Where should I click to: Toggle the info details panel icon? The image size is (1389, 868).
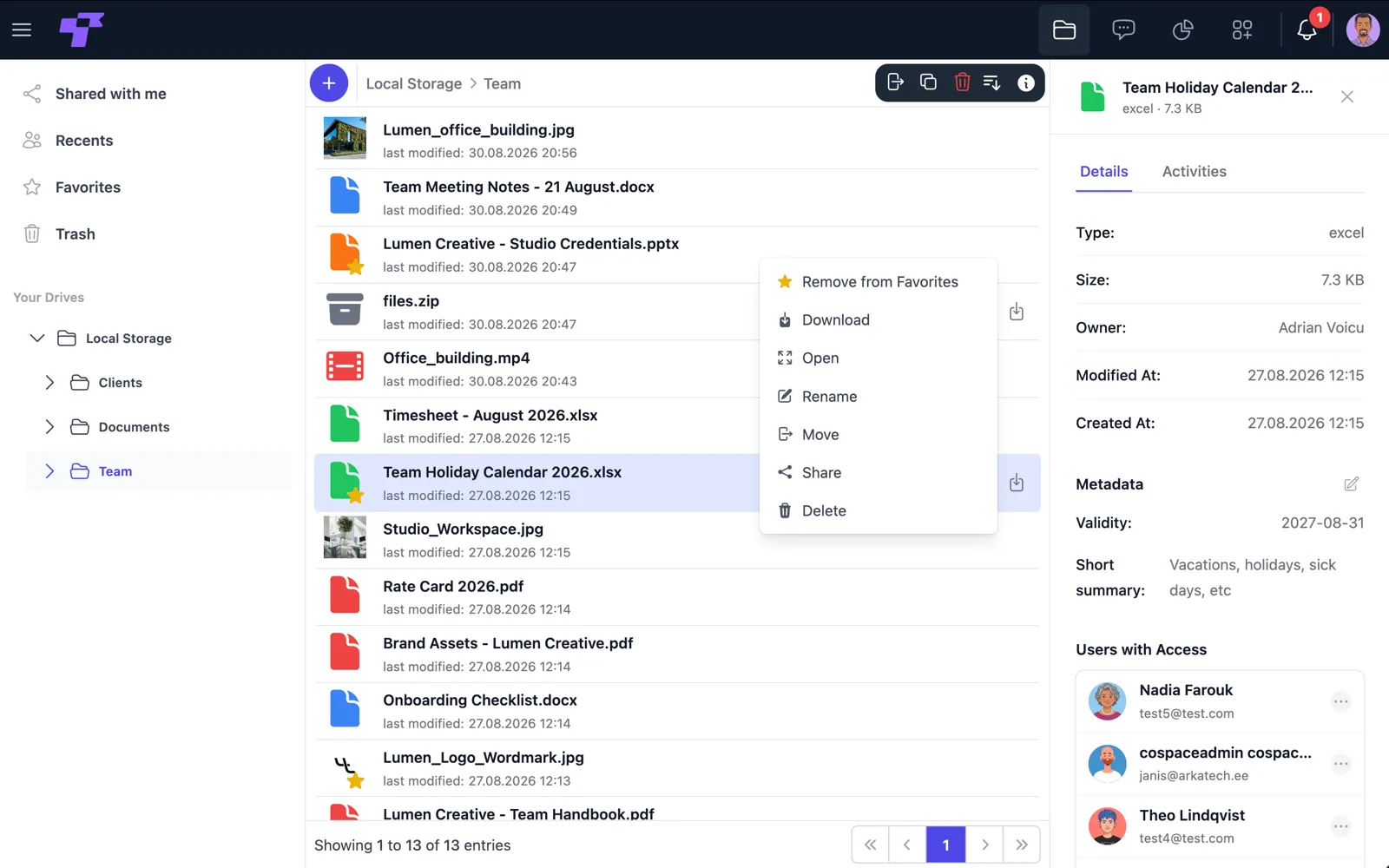pyautogui.click(x=1026, y=82)
